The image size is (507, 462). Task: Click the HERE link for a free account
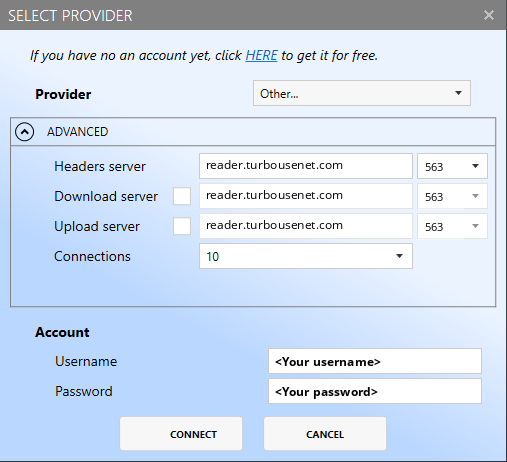click(261, 55)
